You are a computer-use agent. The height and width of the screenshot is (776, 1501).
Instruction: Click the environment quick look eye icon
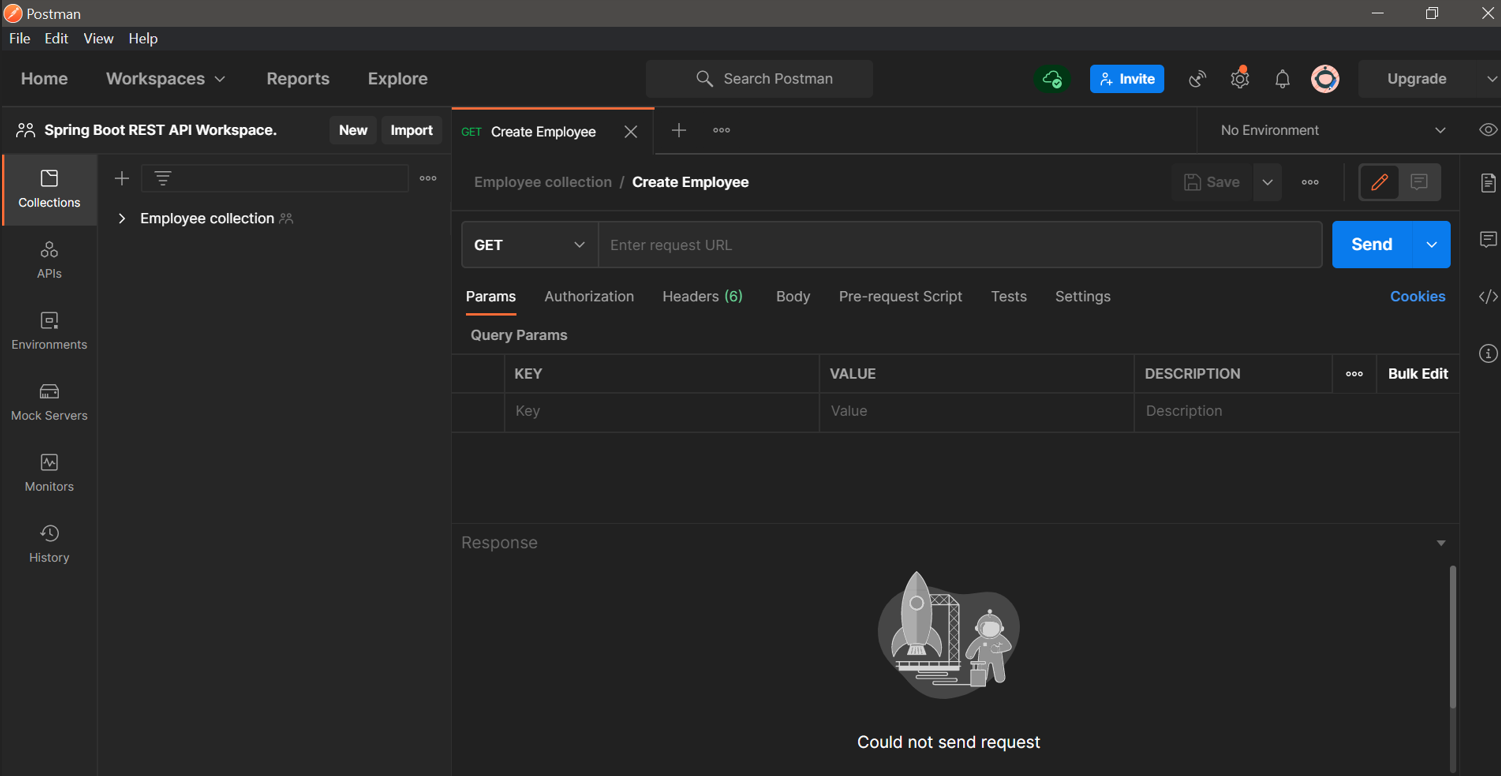(1488, 130)
